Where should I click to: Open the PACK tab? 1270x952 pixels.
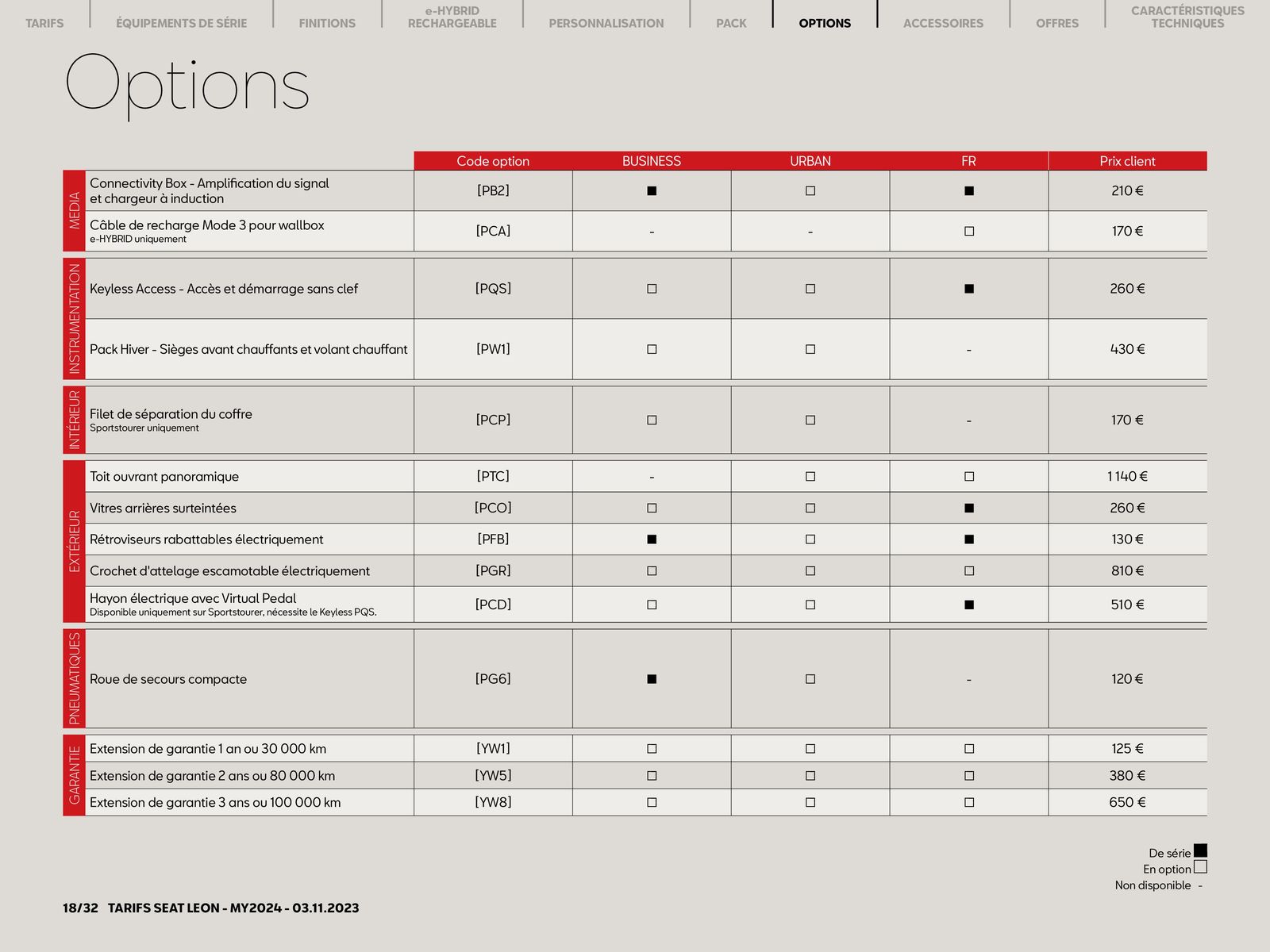point(731,23)
